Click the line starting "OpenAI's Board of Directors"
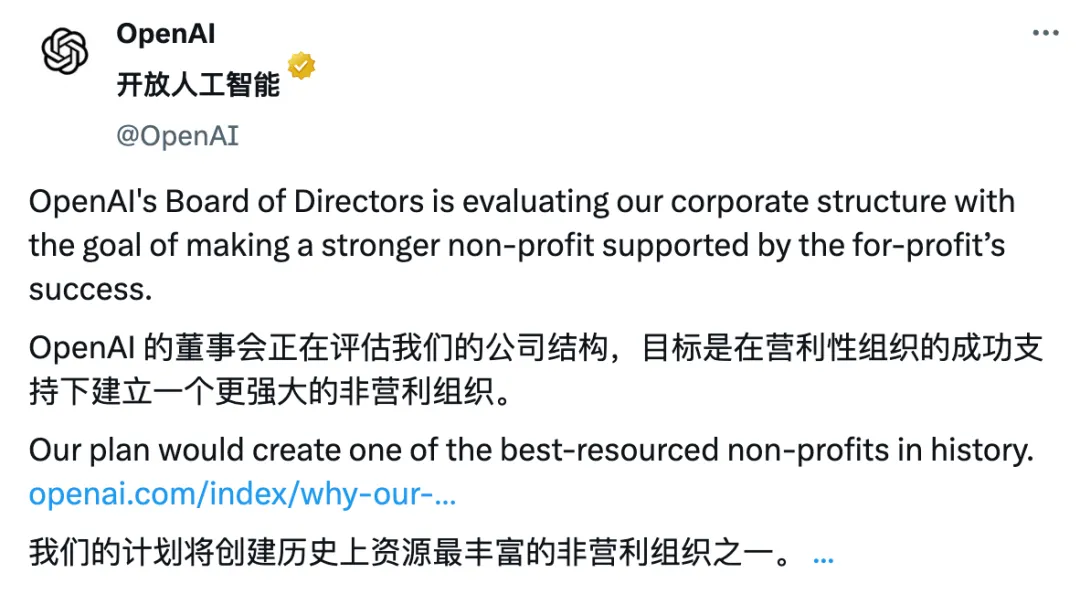1080x594 pixels. (x=522, y=202)
